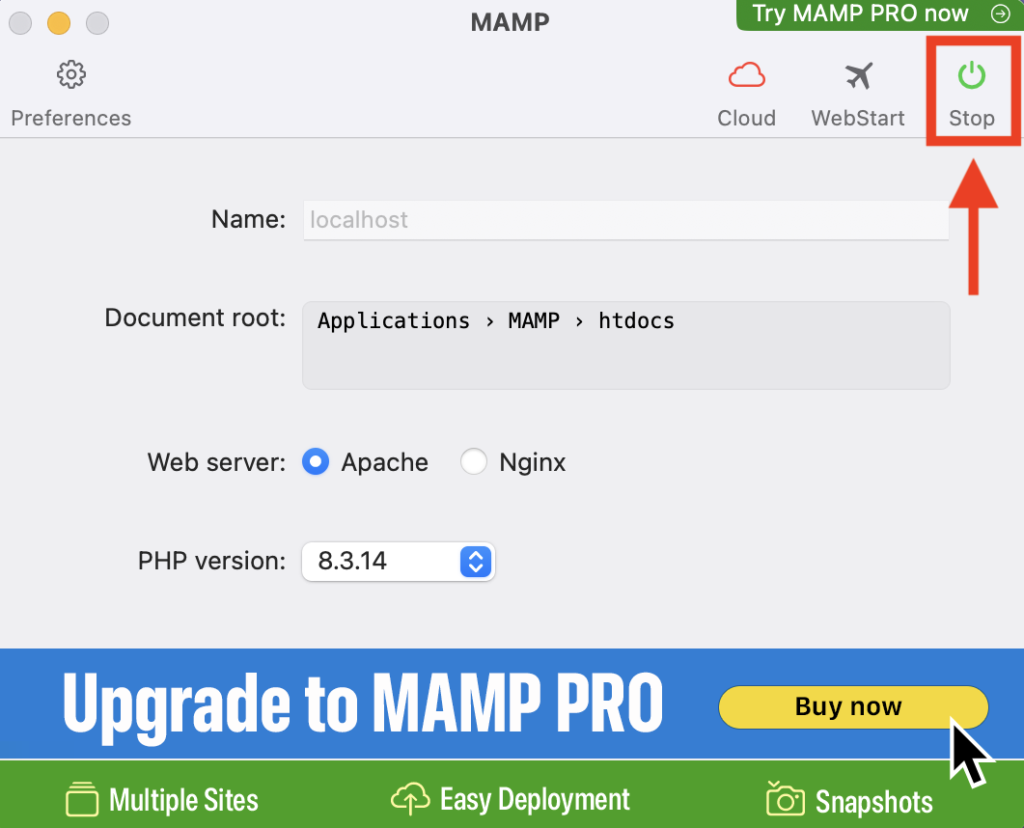The height and width of the screenshot is (828, 1024).
Task: Click the yellow Buy now button
Action: pyautogui.click(x=853, y=707)
